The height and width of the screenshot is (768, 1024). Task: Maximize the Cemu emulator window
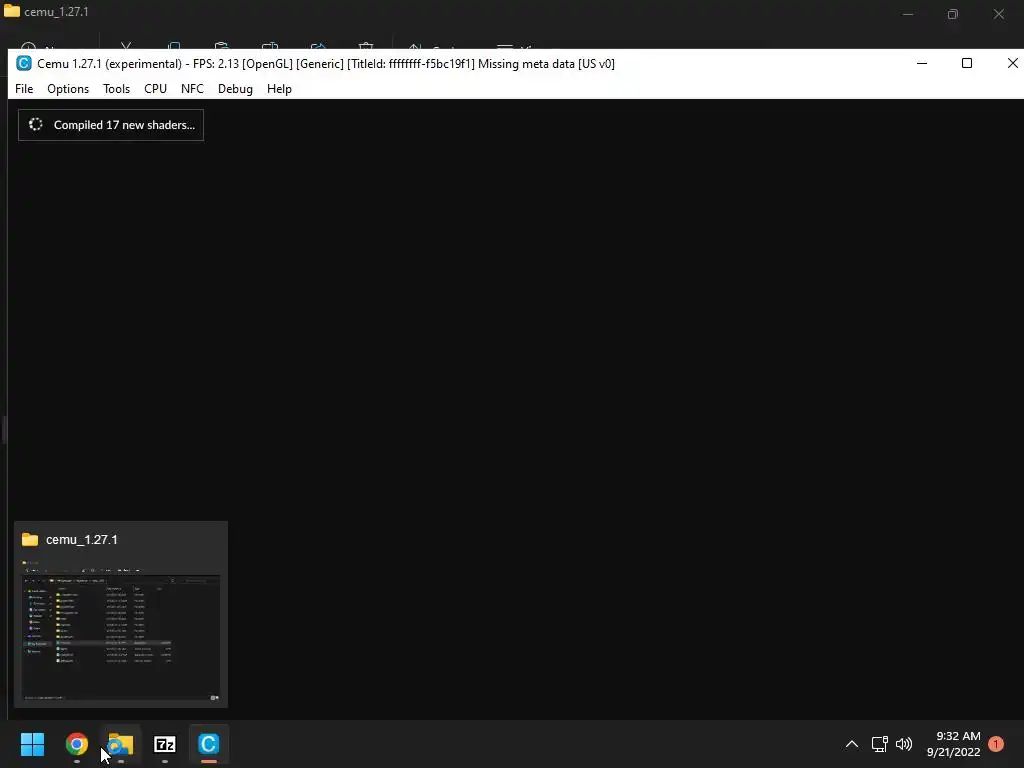pyautogui.click(x=967, y=63)
